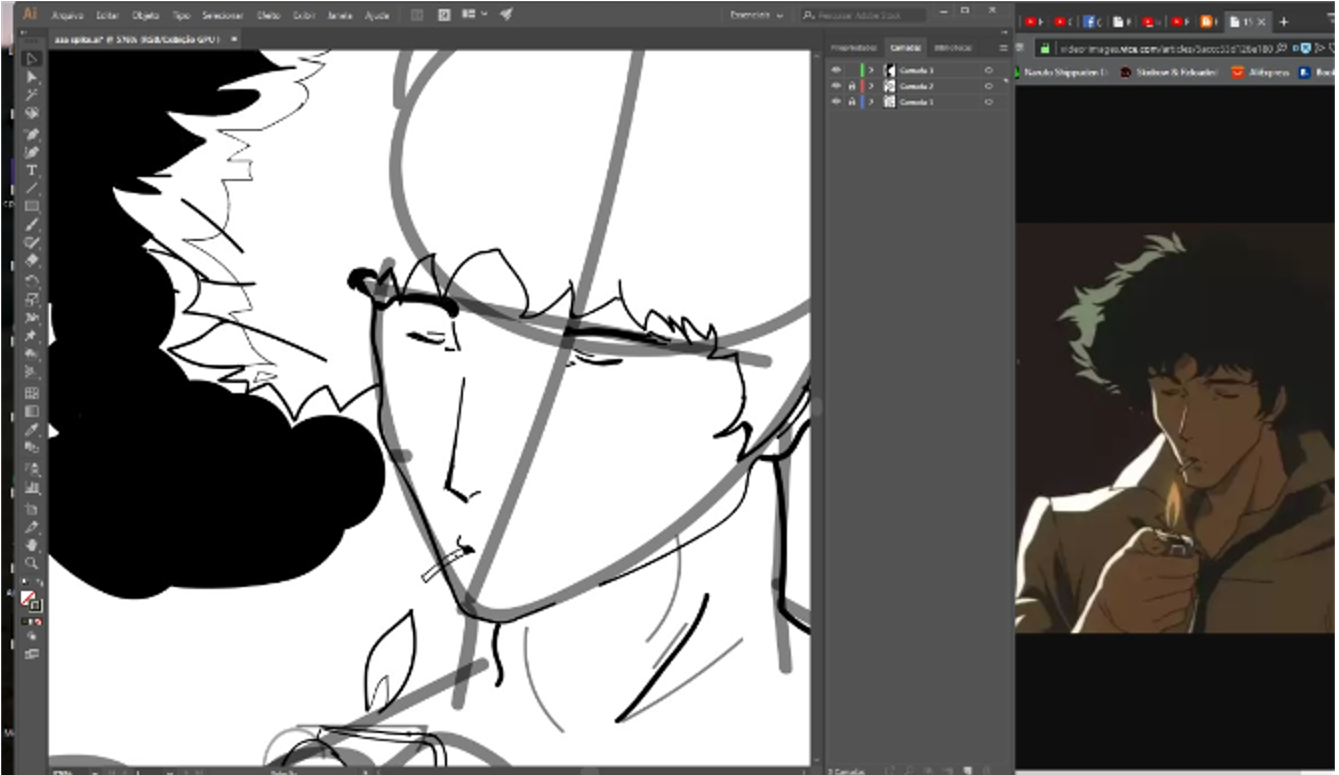This screenshot has width=1339, height=775.
Task: Select the Pen tool
Action: point(32,133)
